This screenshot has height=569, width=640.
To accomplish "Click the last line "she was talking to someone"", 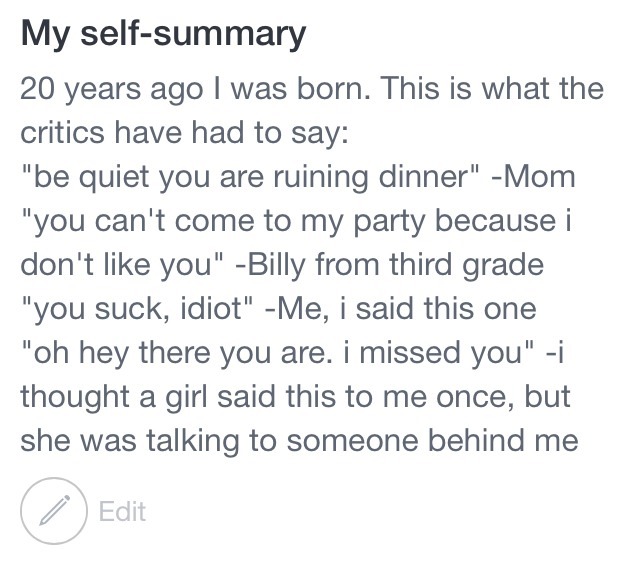I will [299, 441].
